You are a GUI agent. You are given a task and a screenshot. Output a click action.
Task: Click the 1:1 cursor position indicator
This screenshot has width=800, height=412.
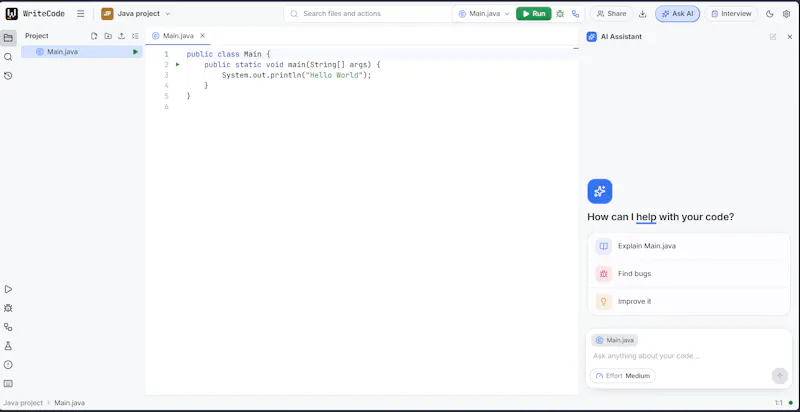coord(779,403)
